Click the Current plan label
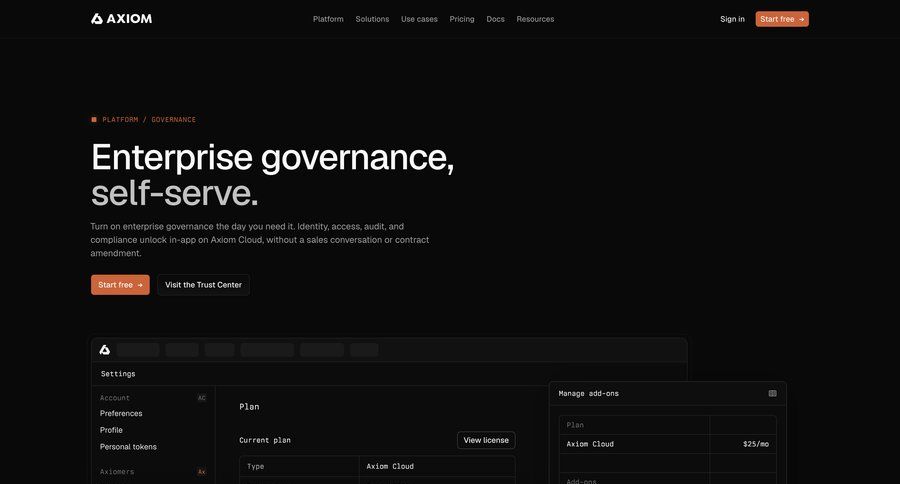Image resolution: width=900 pixels, height=484 pixels. point(265,440)
